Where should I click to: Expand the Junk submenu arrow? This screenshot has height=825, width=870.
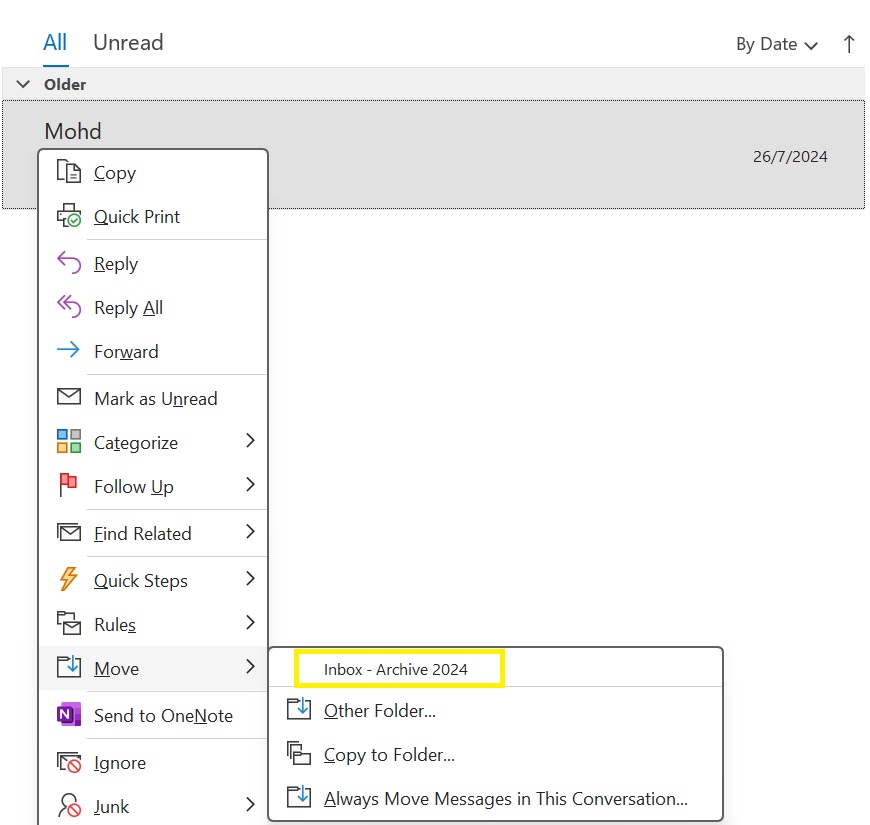pyautogui.click(x=250, y=804)
